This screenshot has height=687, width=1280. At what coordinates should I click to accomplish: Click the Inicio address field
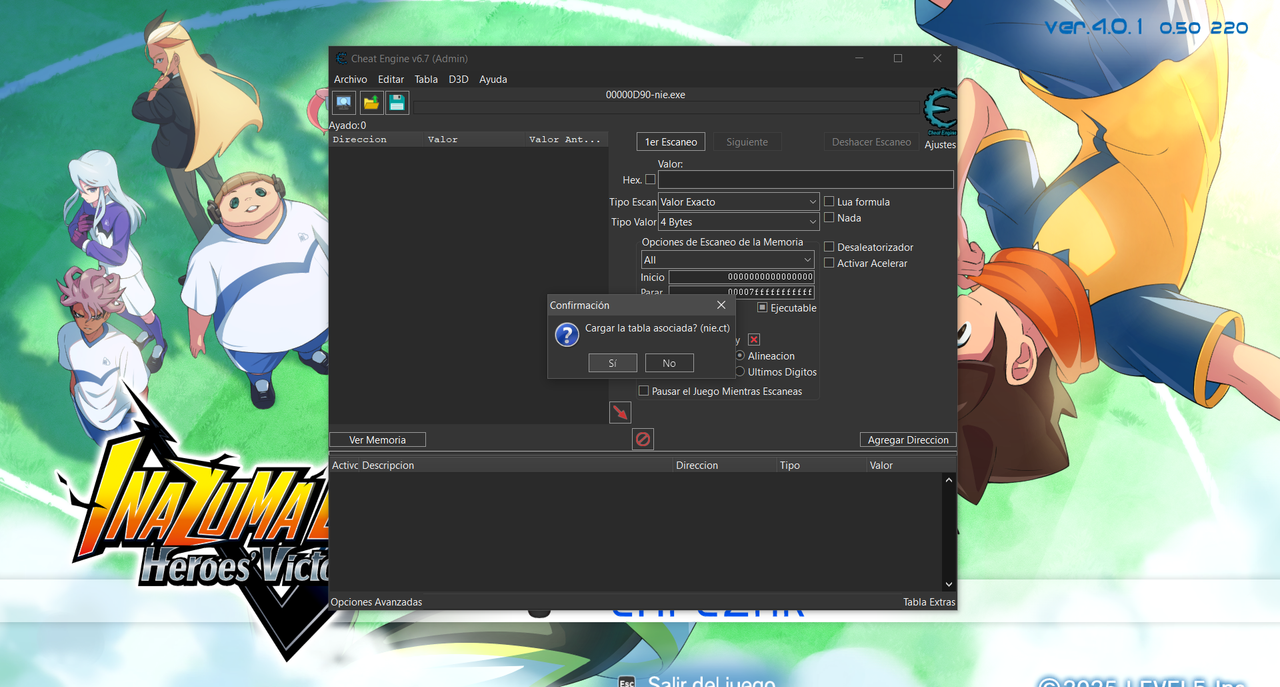pyautogui.click(x=741, y=277)
